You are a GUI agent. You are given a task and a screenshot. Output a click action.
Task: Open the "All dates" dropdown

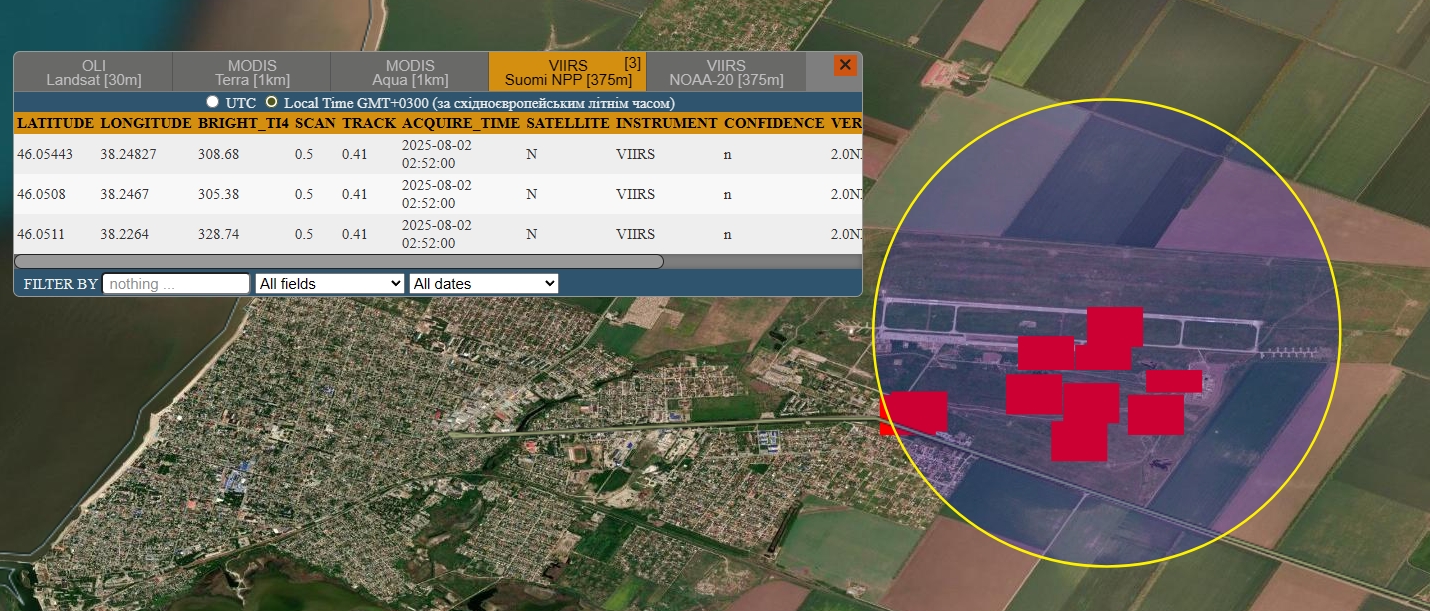[x=483, y=283]
